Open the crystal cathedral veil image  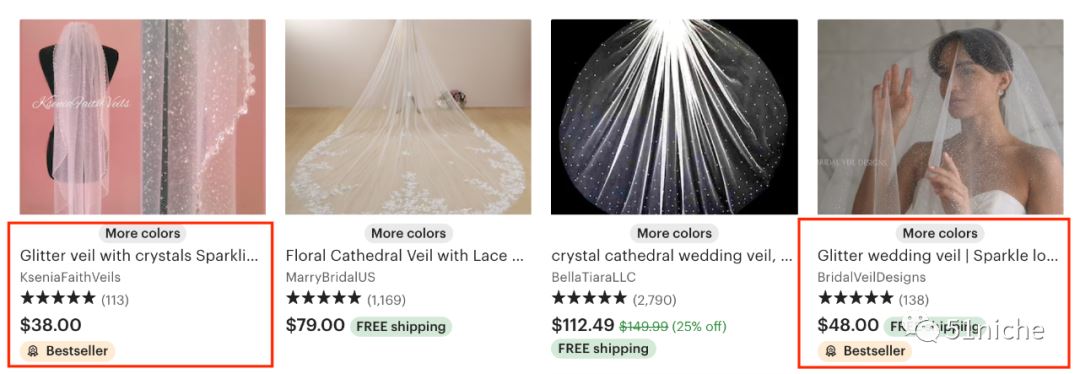[674, 116]
